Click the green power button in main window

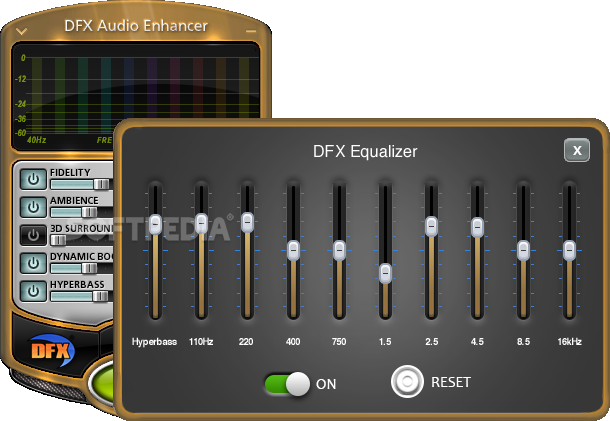coord(101,382)
